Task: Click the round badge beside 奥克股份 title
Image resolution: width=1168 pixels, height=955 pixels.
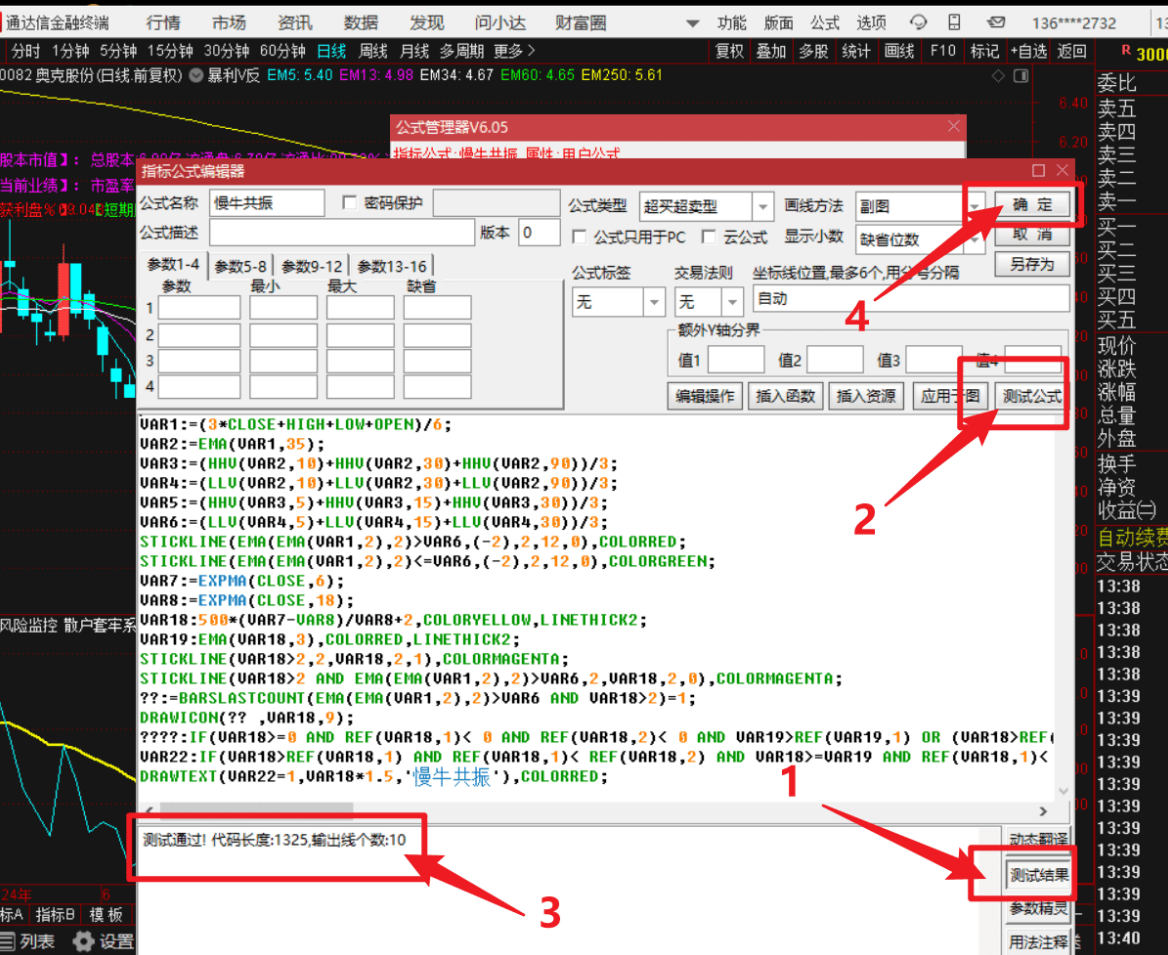Action: tap(196, 75)
